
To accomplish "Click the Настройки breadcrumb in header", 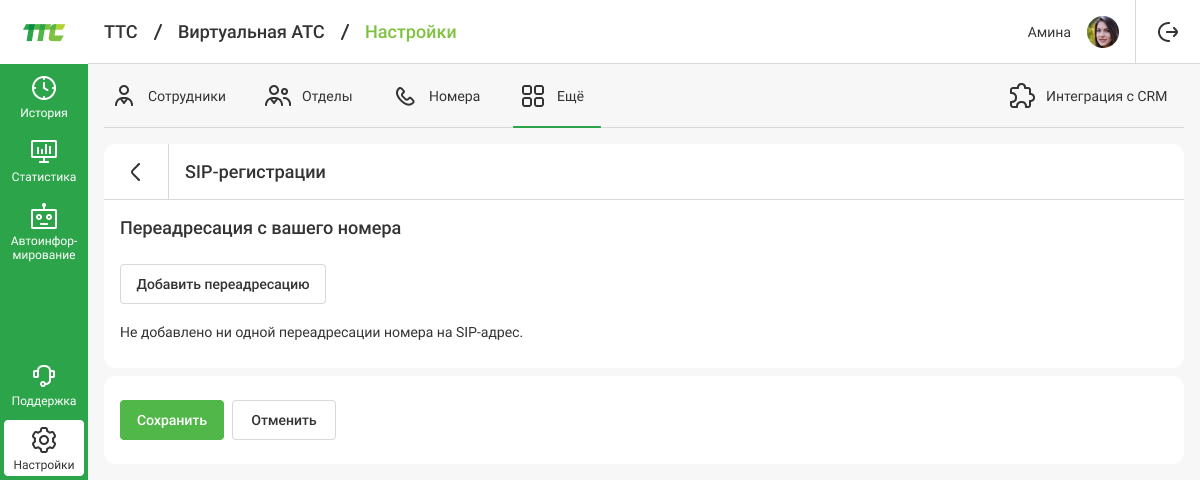I will [410, 32].
